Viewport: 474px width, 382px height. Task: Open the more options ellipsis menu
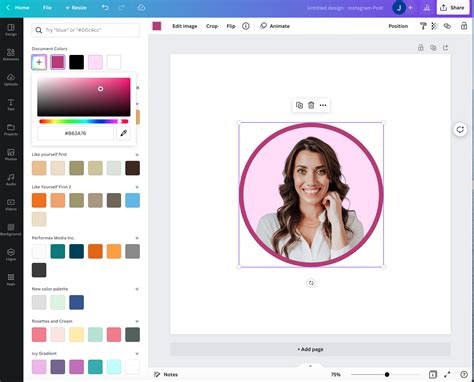(323, 105)
